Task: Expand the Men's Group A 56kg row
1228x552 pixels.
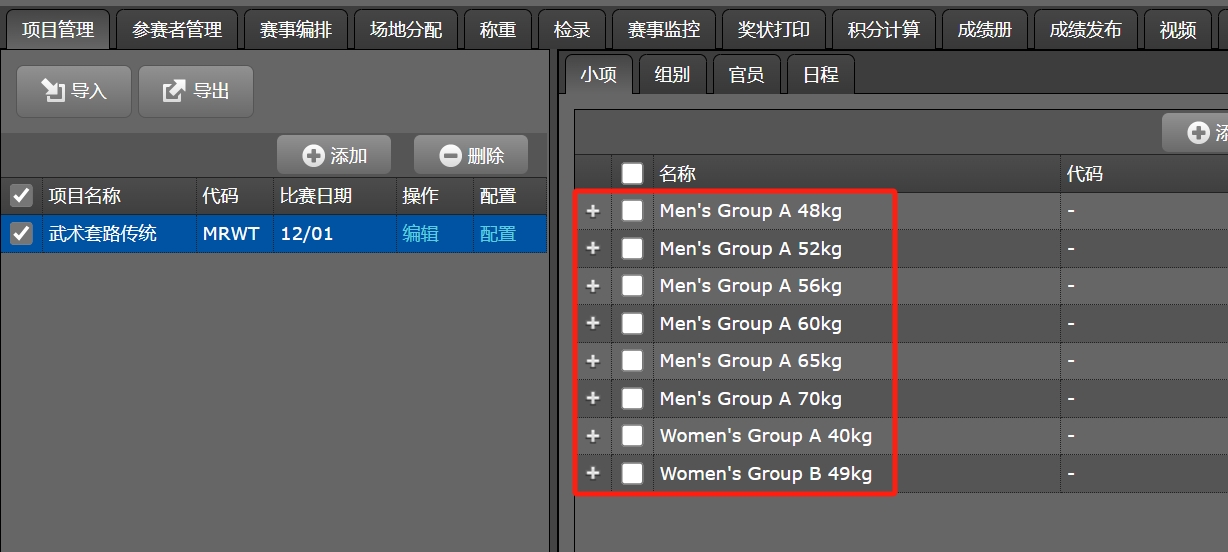Action: click(593, 286)
